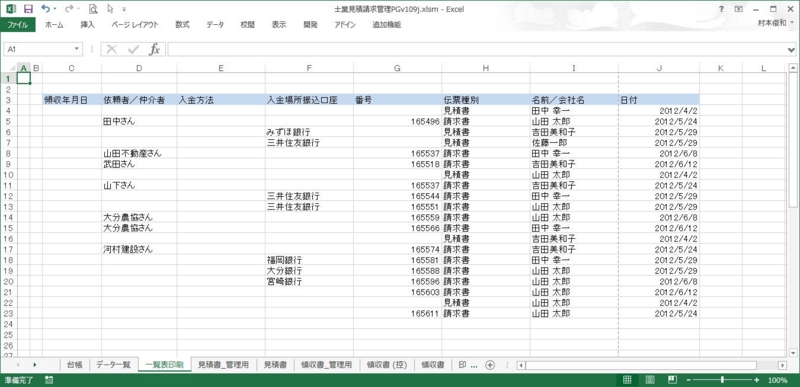Image resolution: width=800 pixels, height=387 pixels.
Task: Click the zoom slider handle
Action: click(x=722, y=380)
